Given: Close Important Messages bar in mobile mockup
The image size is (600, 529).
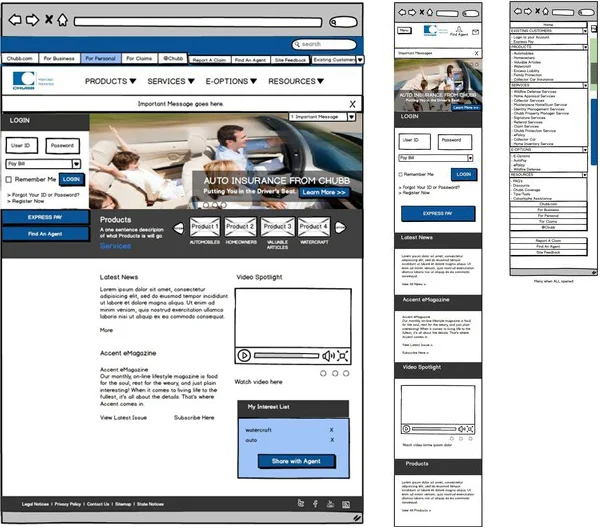Looking at the screenshot, I should click(x=476, y=53).
